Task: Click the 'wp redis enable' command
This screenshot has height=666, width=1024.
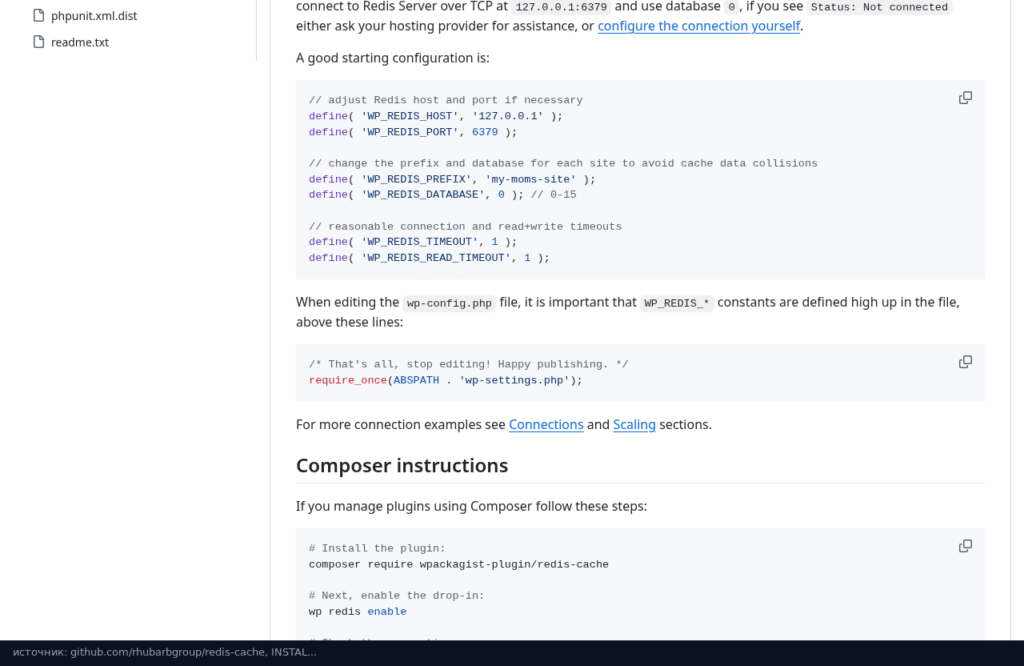Action: click(x=357, y=612)
